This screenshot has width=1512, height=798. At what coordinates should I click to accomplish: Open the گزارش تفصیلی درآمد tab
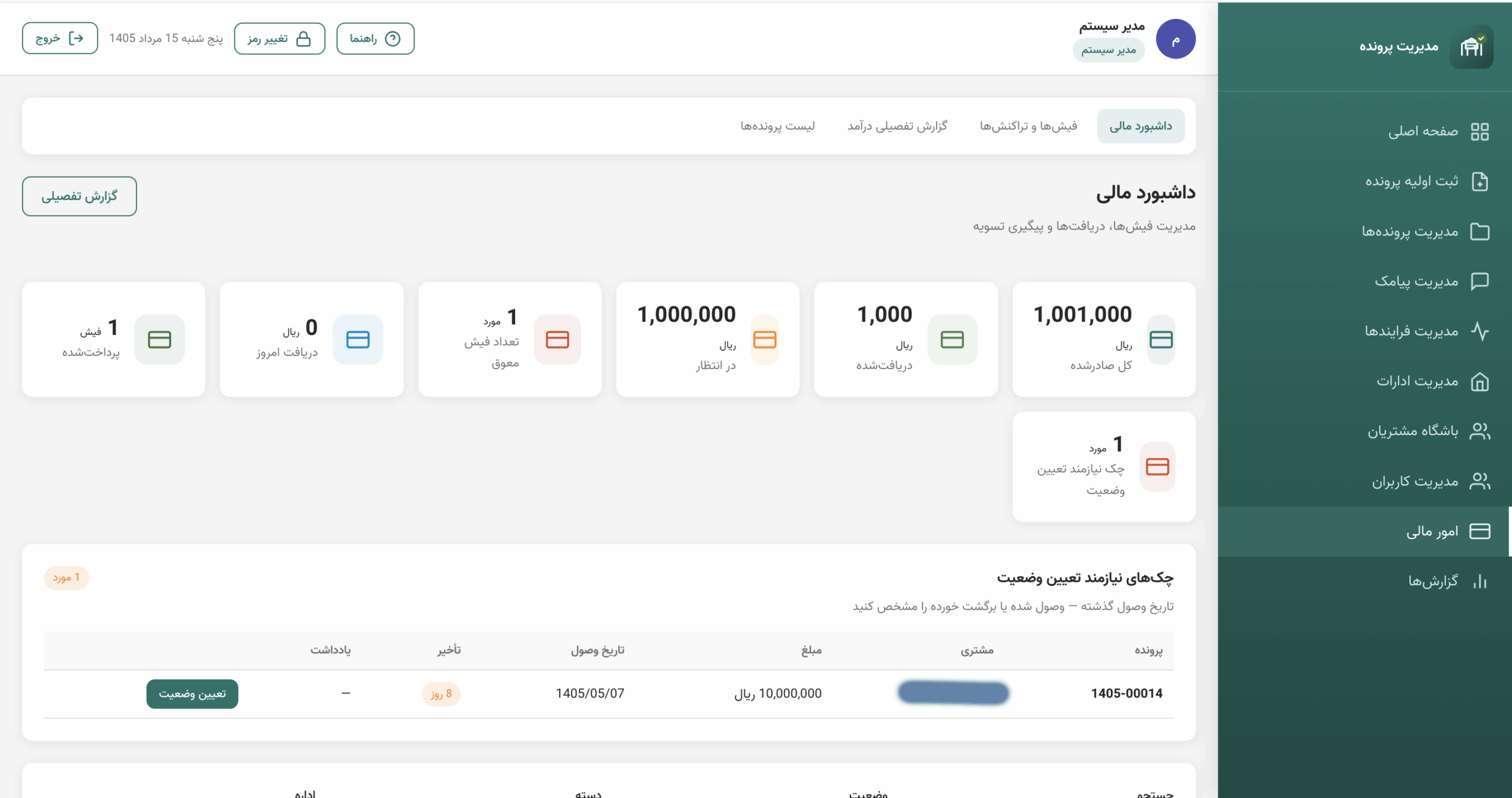point(897,126)
